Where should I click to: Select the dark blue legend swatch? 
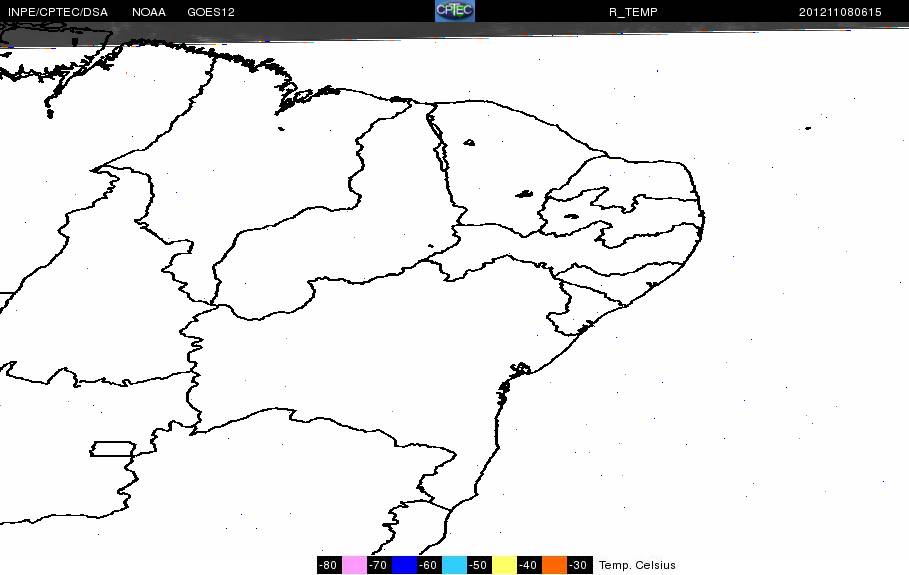click(x=404, y=565)
